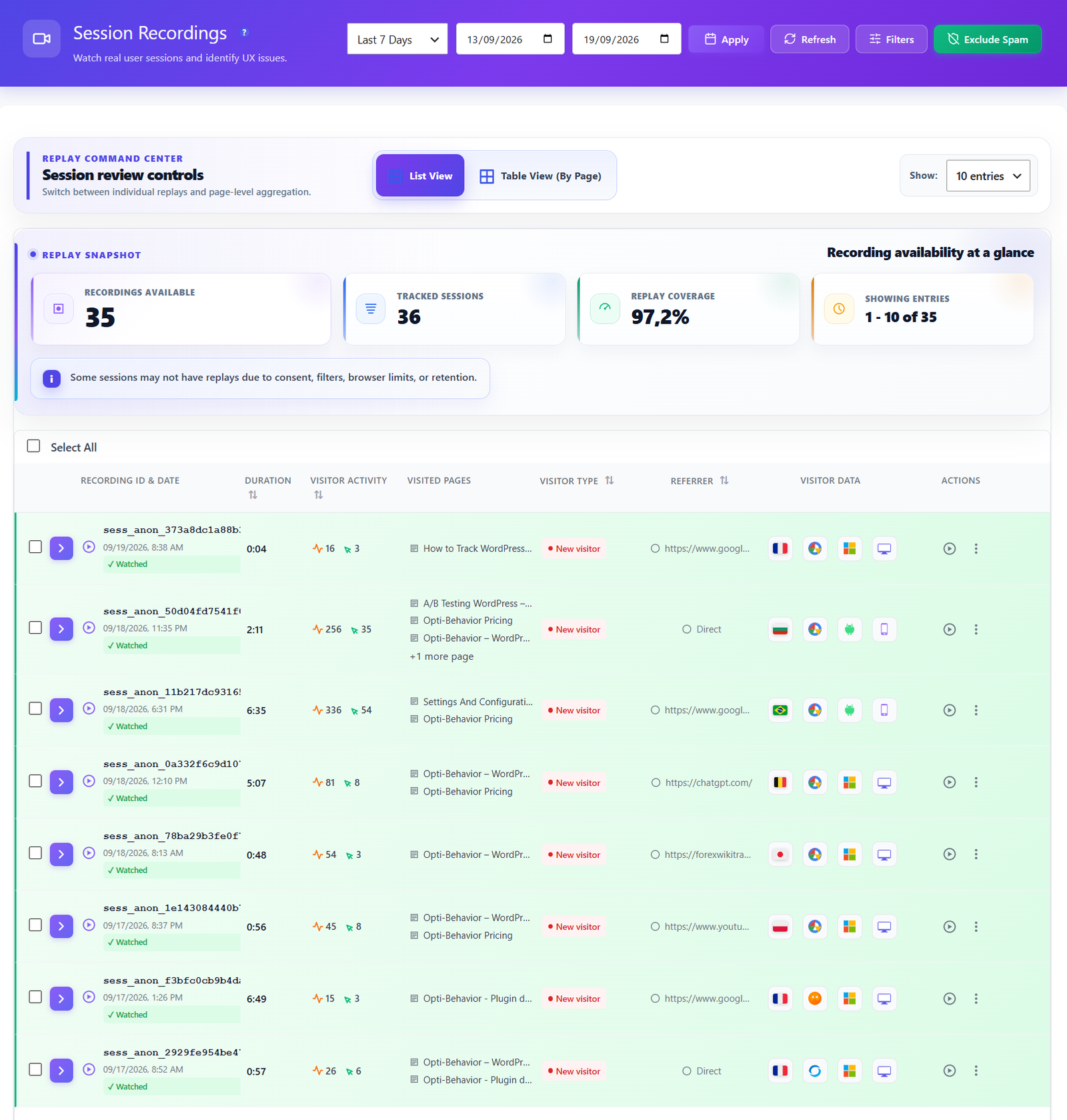Check the box for sess_anon_11b217dc9316 row
The width and height of the screenshot is (1067, 1120).
pos(35,708)
